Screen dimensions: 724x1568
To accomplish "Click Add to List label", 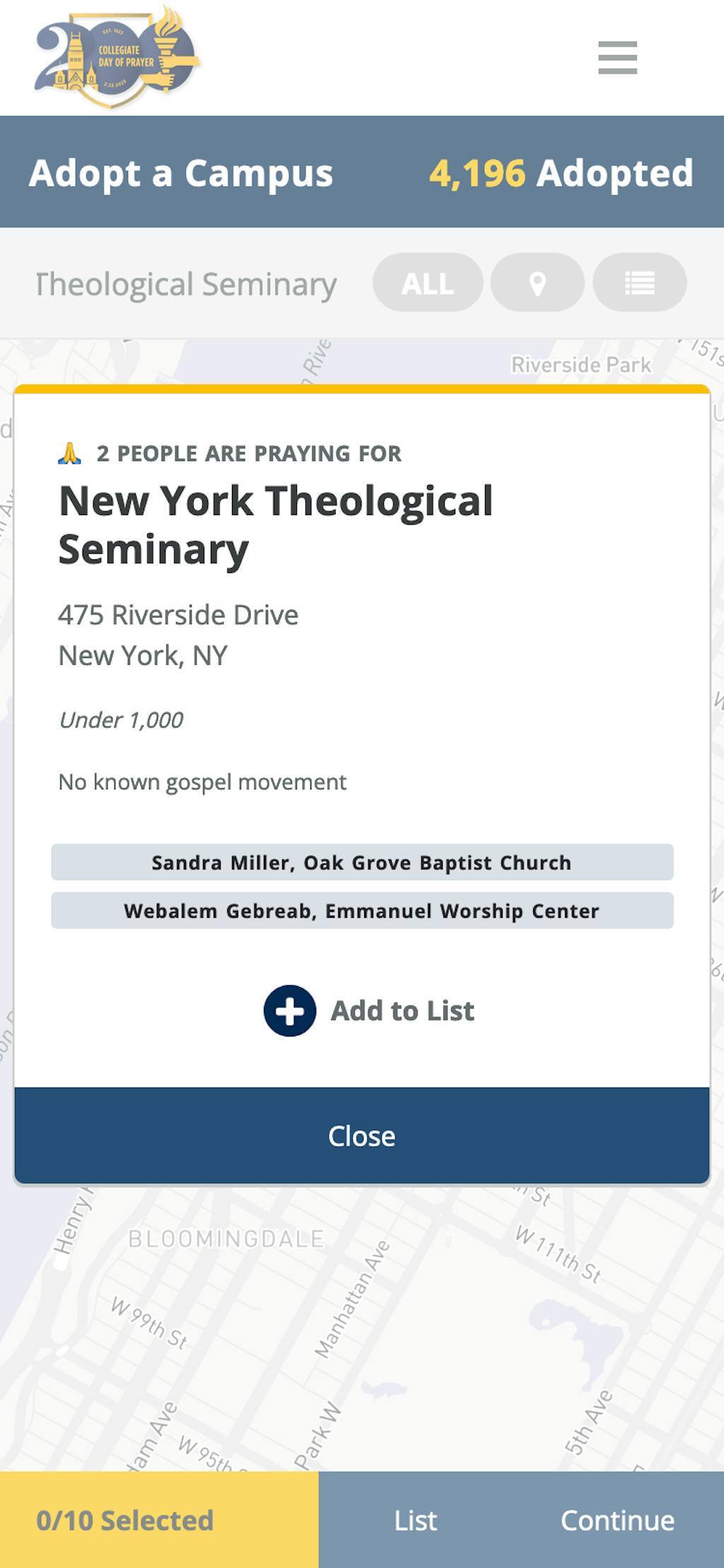I will (x=402, y=1011).
